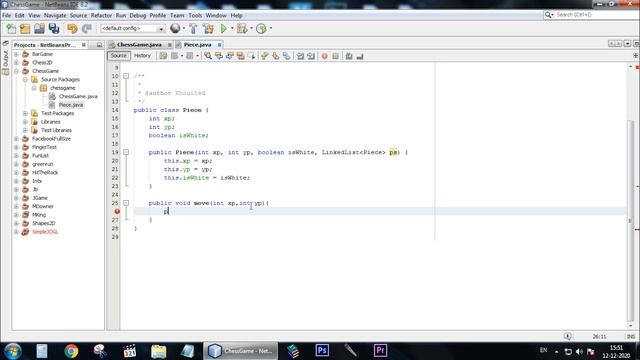The height and width of the screenshot is (360, 640).
Task: Click the greyed Redo arrow icon
Action: [87, 28]
